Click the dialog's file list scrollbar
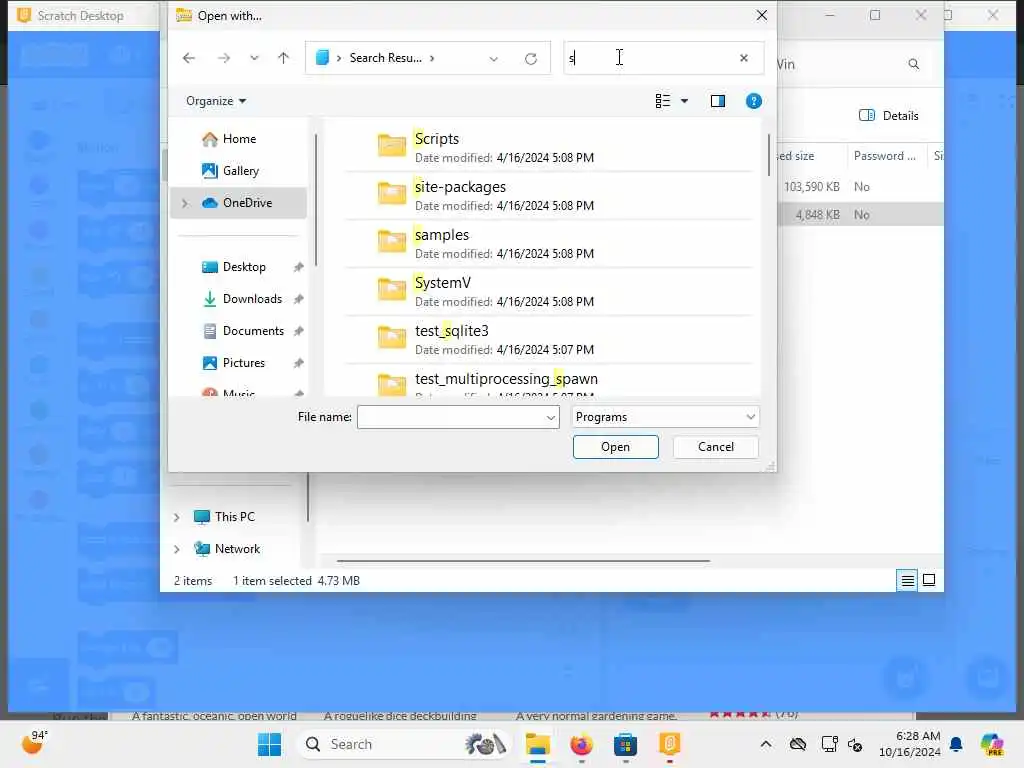This screenshot has width=1024, height=768. (769, 155)
